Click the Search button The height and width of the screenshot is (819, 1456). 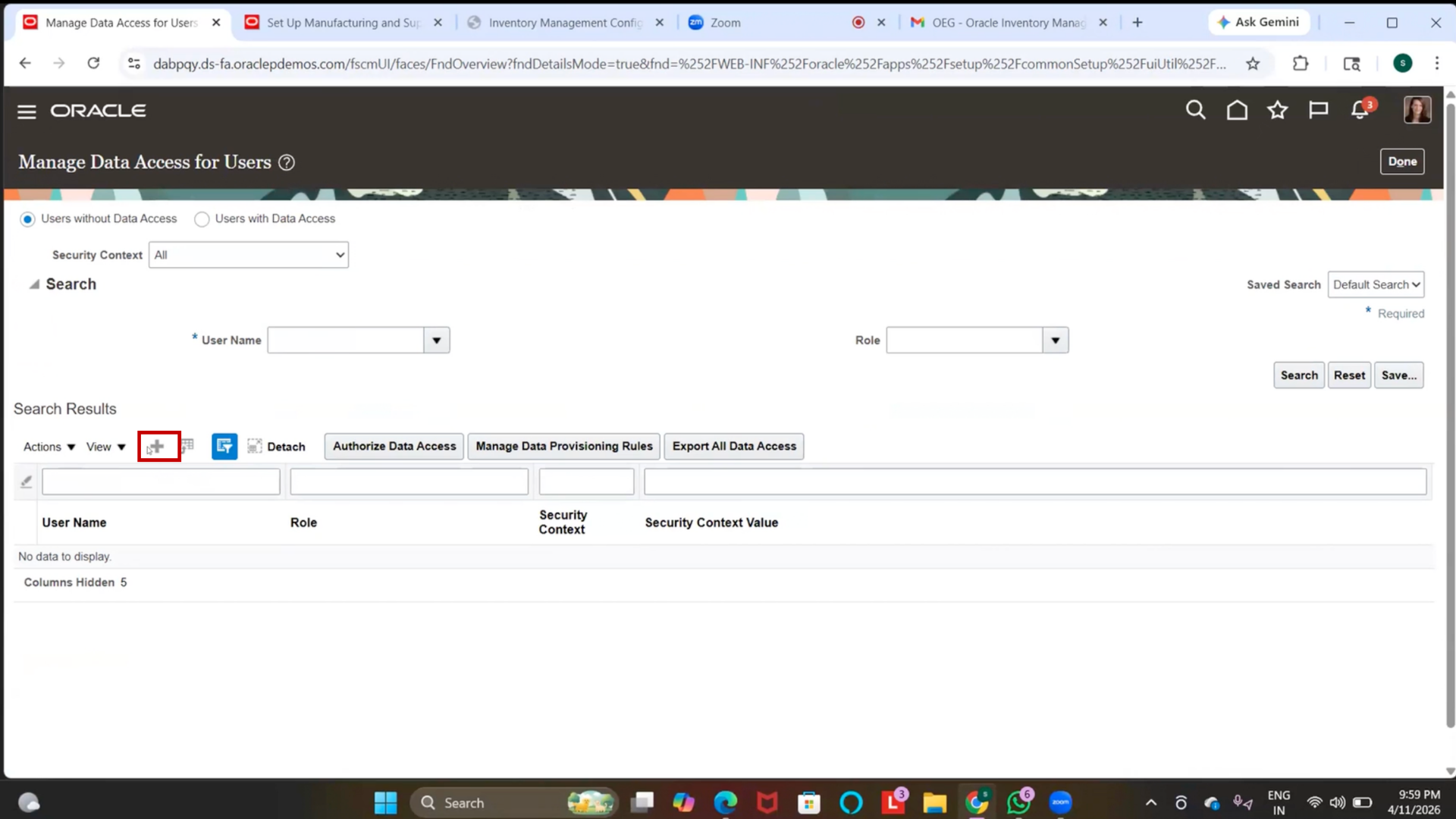(x=1299, y=375)
